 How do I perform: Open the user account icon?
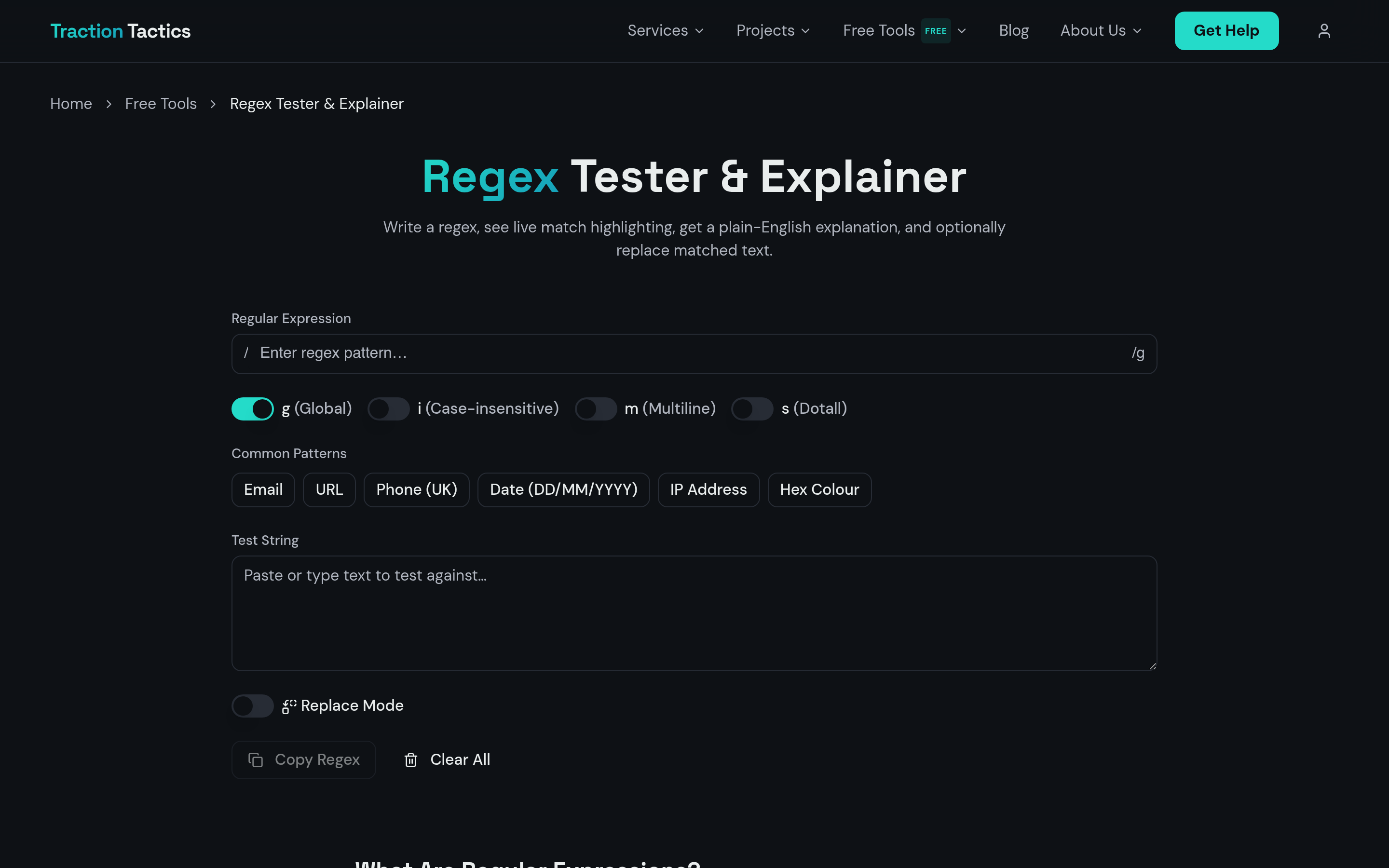click(1323, 31)
